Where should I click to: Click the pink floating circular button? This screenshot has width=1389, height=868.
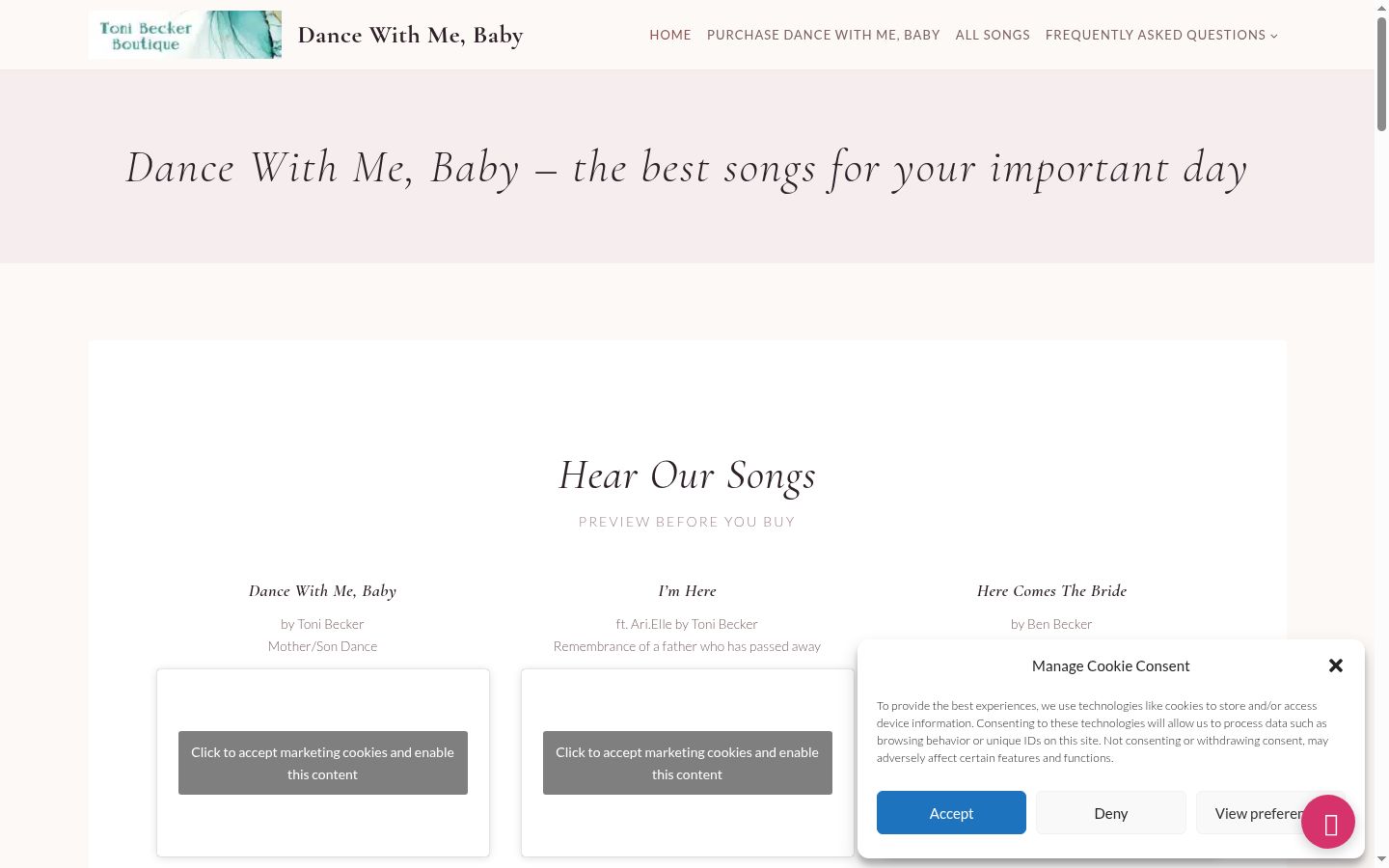(1328, 822)
